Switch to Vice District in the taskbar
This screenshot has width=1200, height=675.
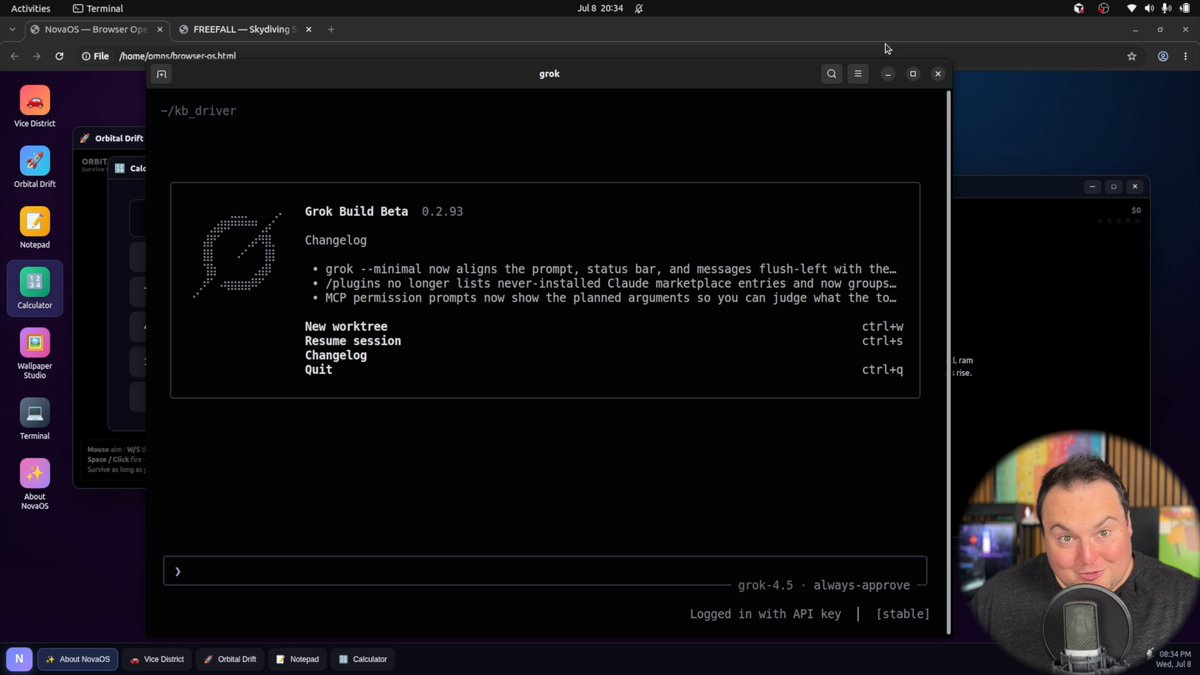(157, 659)
